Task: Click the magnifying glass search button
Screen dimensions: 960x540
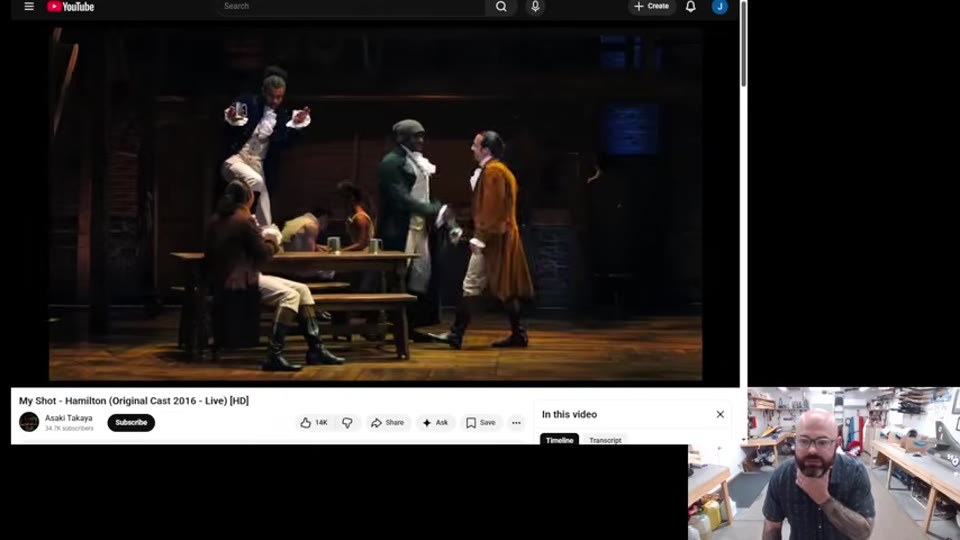Action: (501, 7)
